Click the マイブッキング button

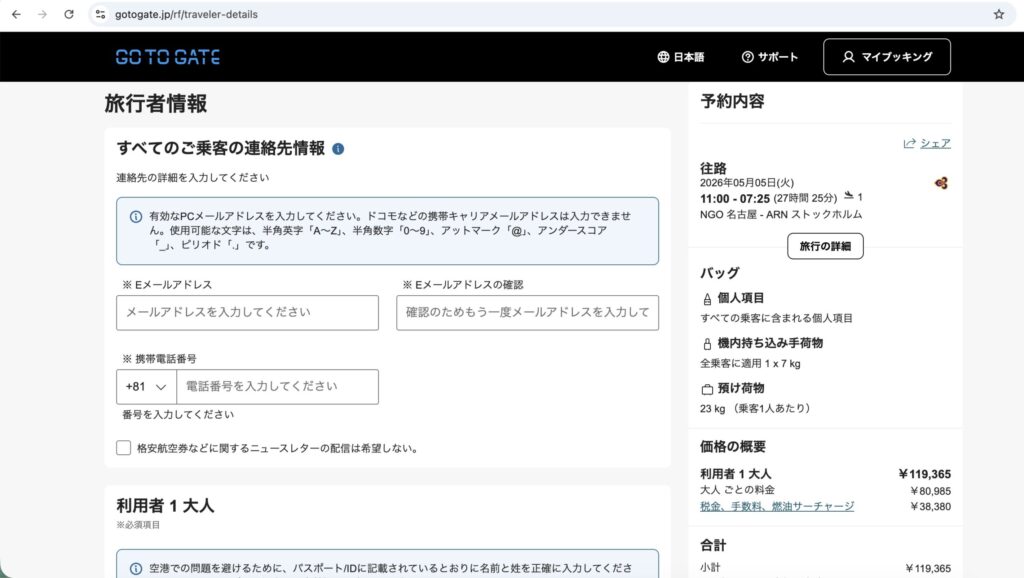point(886,57)
